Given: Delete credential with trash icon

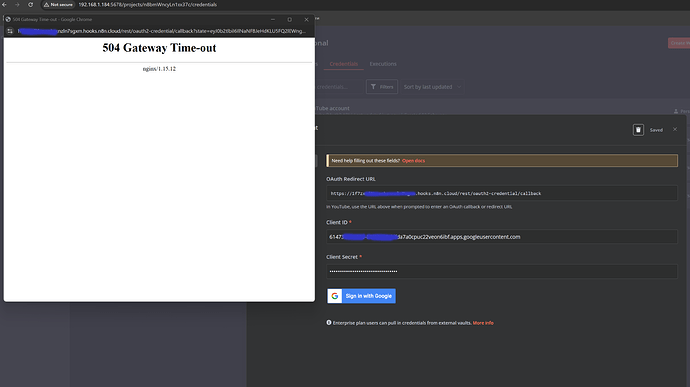Looking at the screenshot, I should [638, 130].
